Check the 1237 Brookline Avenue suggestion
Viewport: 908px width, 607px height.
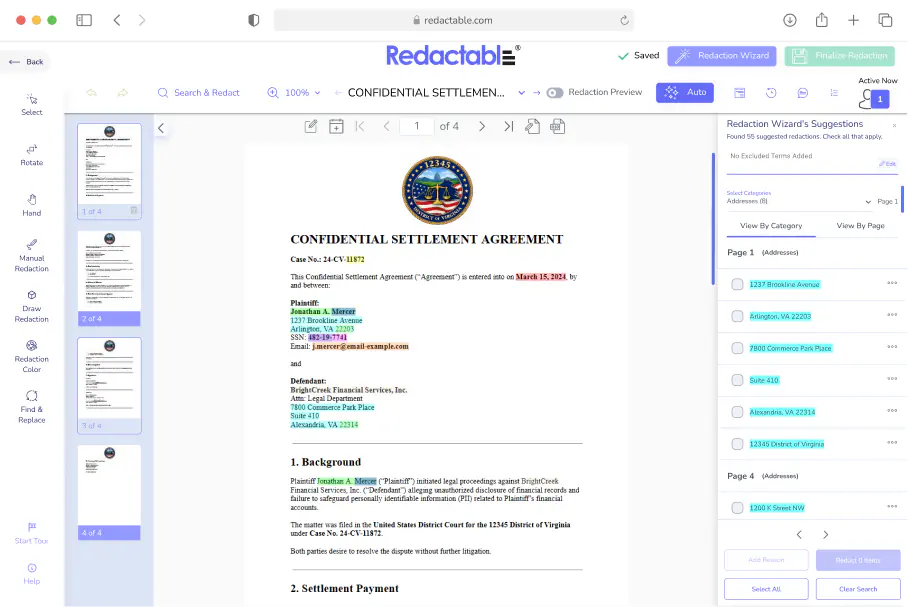[737, 284]
